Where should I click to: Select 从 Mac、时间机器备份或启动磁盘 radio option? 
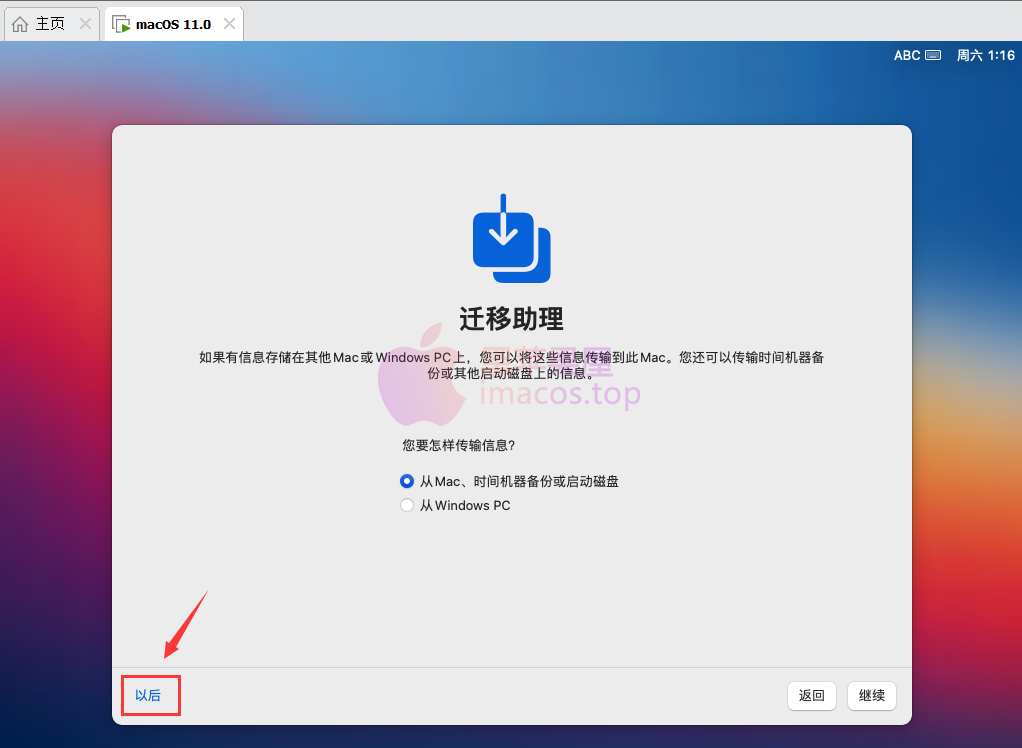(407, 482)
